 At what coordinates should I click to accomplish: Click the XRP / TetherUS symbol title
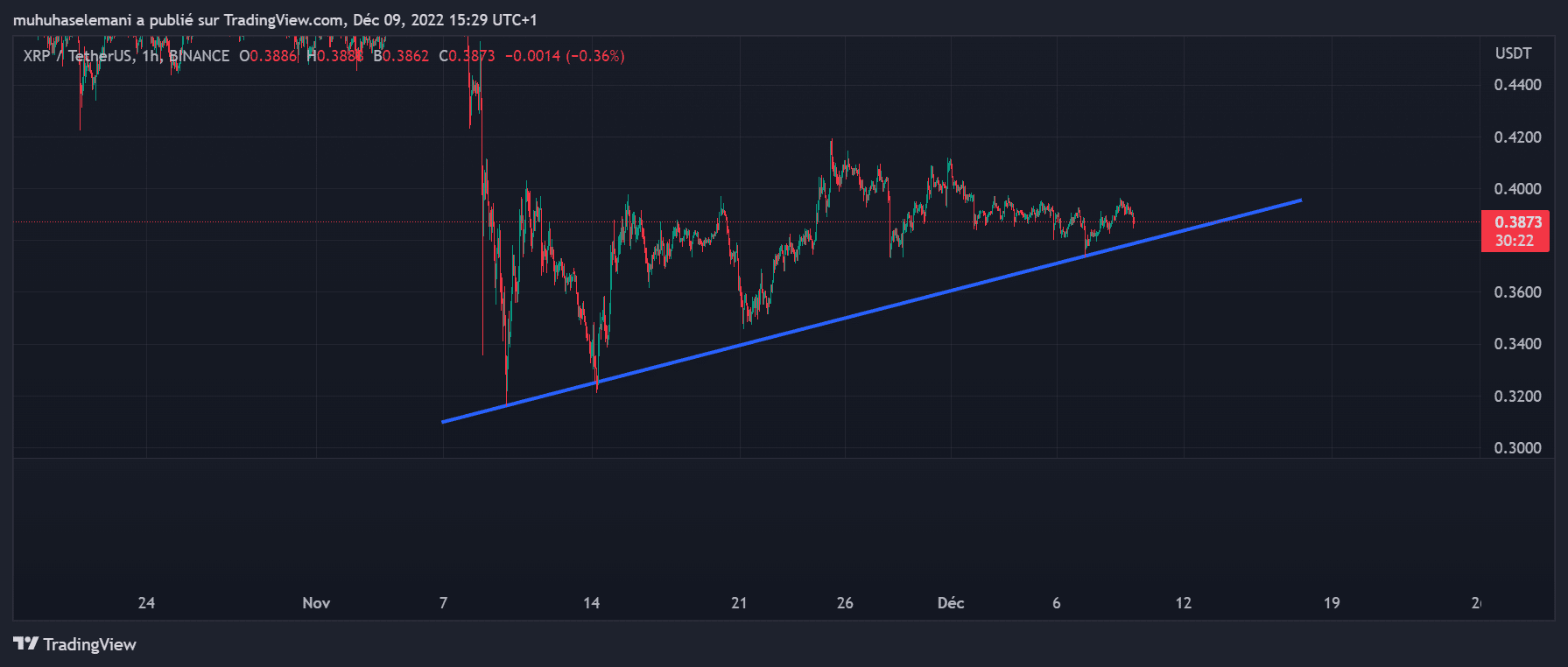(x=77, y=56)
